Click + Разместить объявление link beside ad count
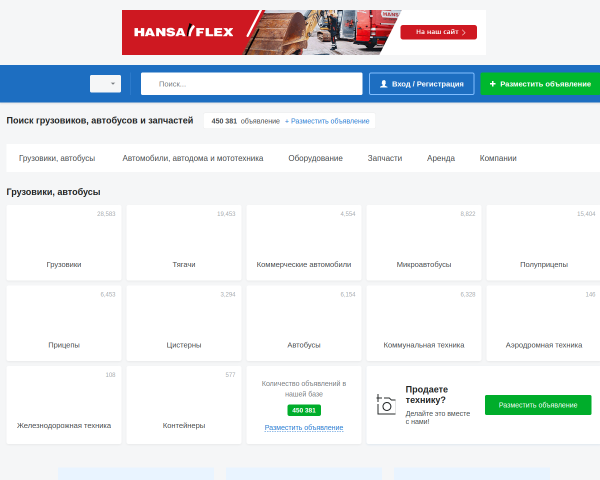The height and width of the screenshot is (480, 600). (x=327, y=121)
